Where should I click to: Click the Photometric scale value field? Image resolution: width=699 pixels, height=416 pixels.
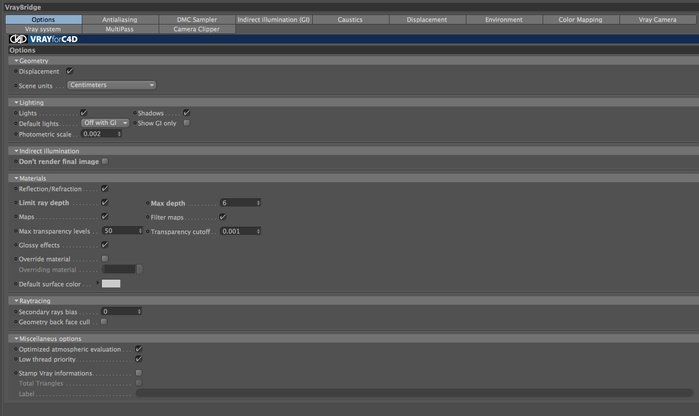point(99,134)
